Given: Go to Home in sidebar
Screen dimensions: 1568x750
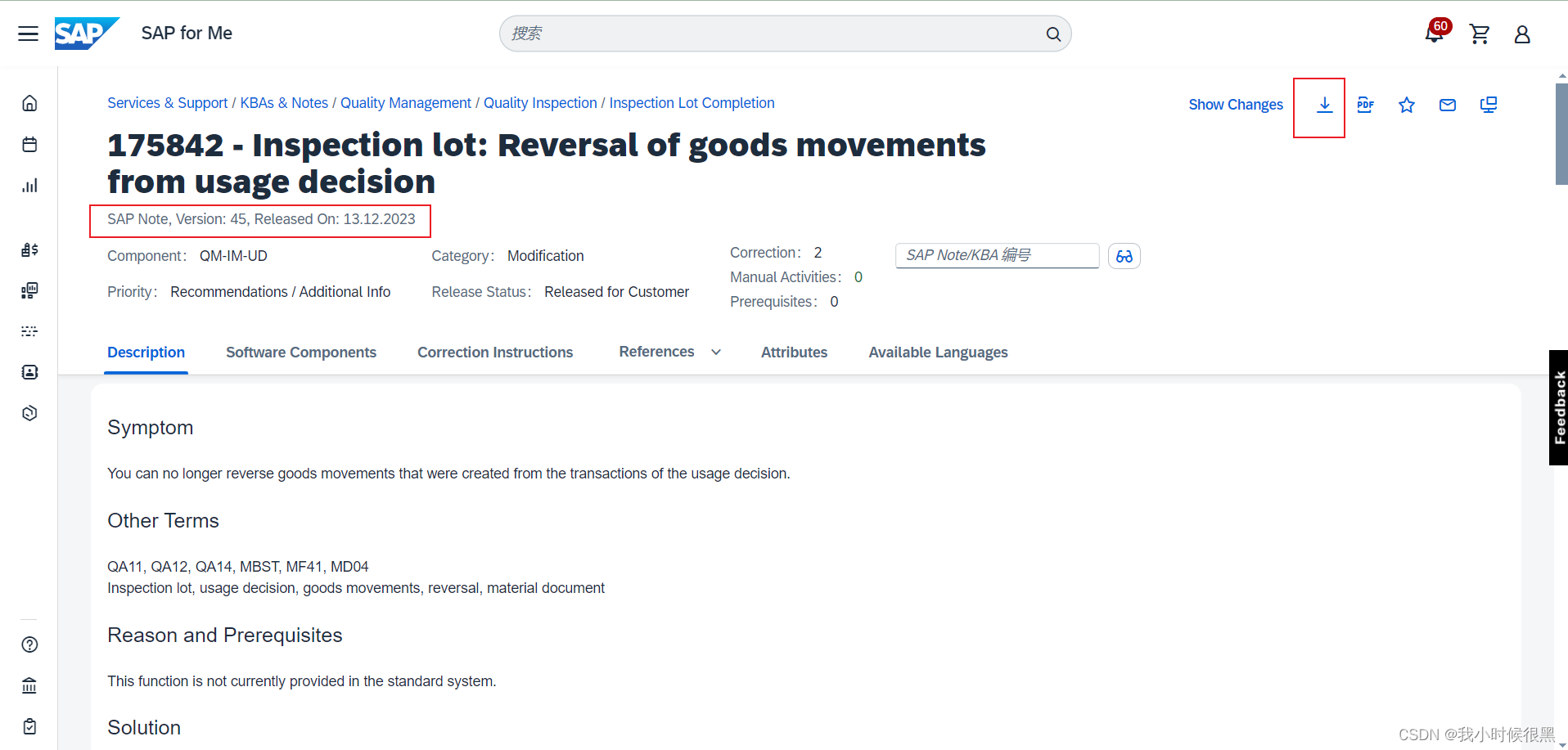Looking at the screenshot, I should 29,103.
